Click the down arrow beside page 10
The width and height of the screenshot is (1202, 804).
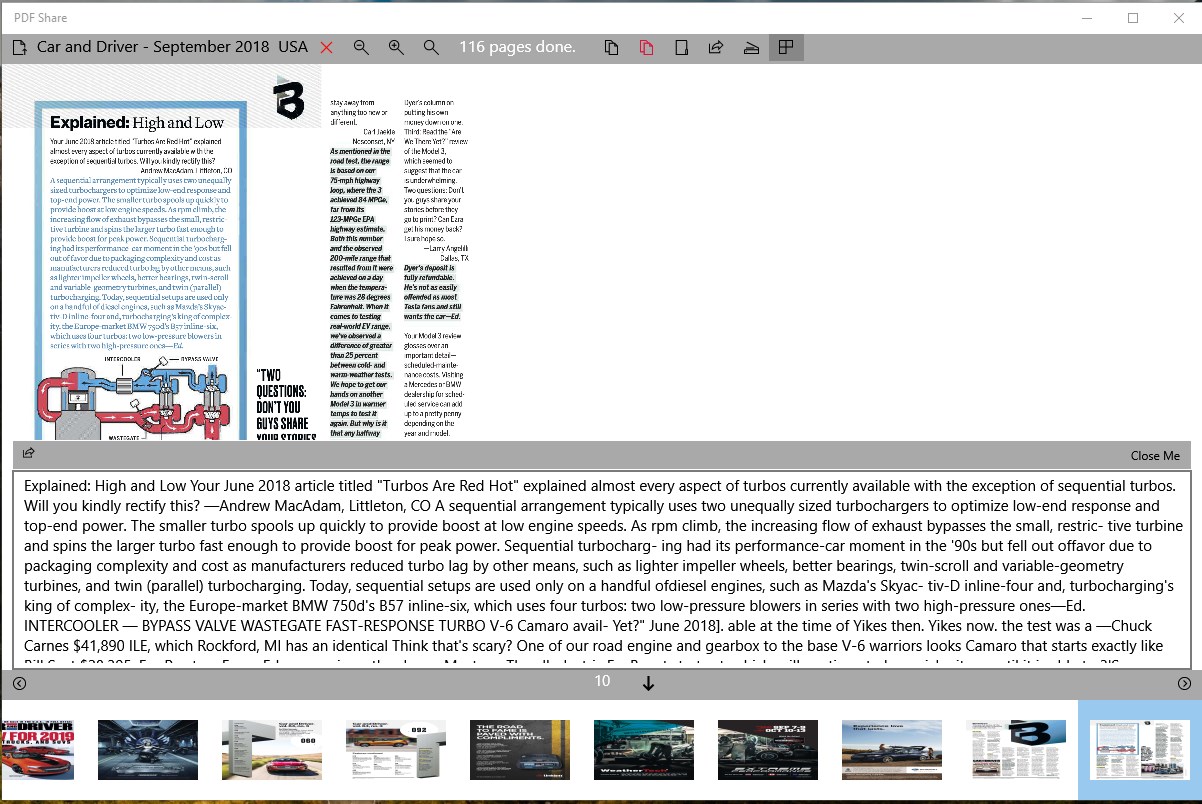click(x=648, y=684)
